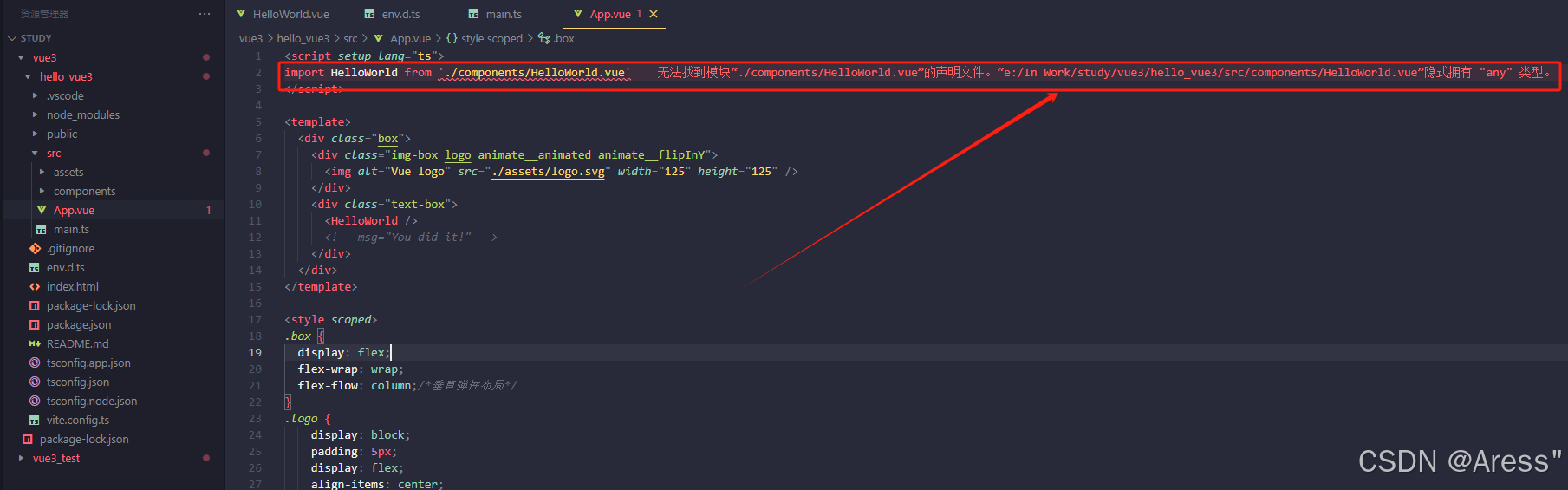Viewport: 1568px width, 490px height.
Task: Open tsconfig.node.json in the explorer
Action: (91, 401)
